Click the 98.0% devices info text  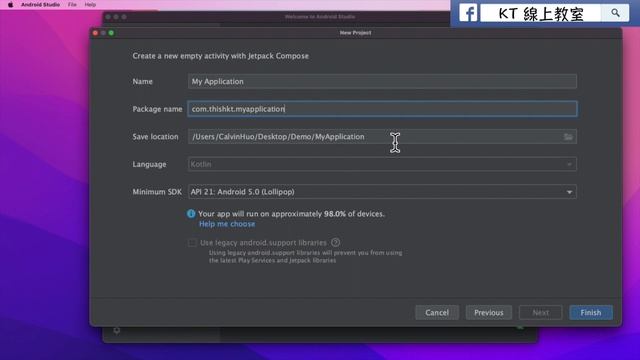[x=291, y=214]
